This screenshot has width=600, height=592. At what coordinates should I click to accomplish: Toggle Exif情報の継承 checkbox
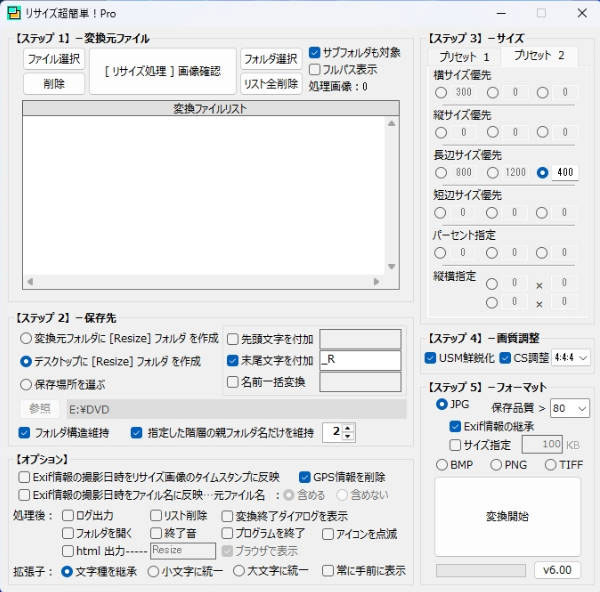click(455, 426)
